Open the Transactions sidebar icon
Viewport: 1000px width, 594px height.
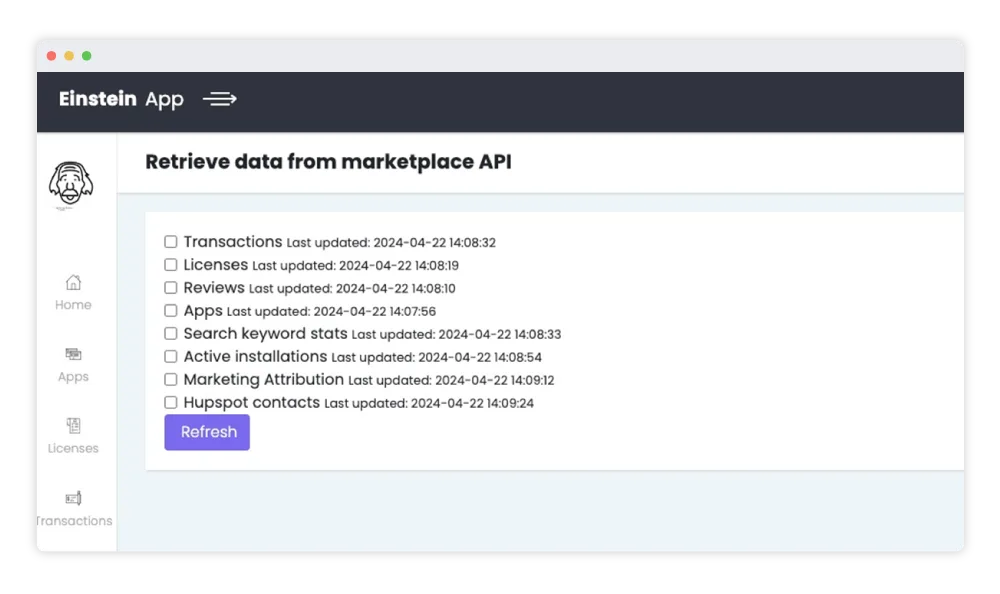coord(73,498)
